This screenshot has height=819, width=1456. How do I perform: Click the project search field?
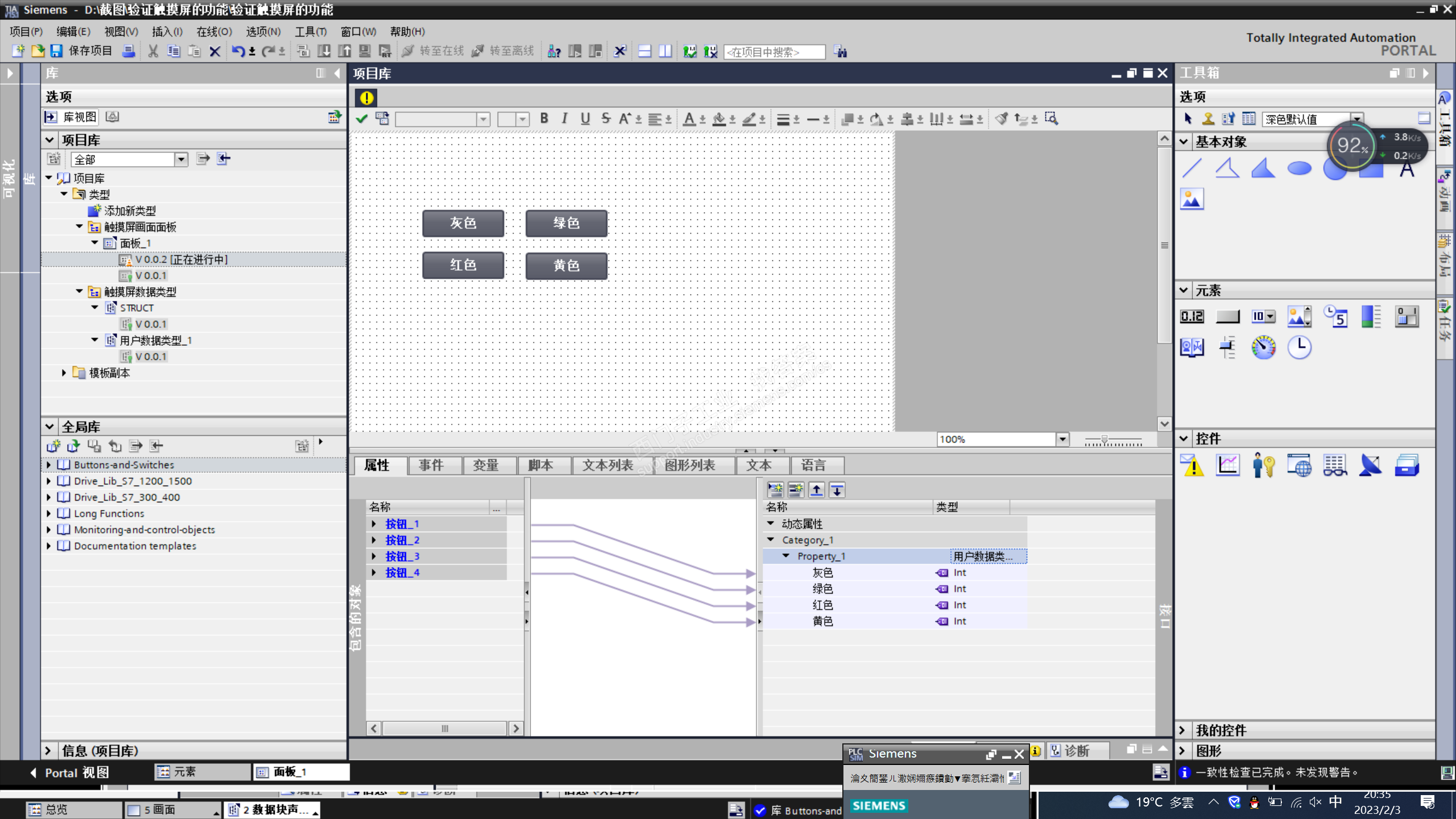click(x=773, y=52)
